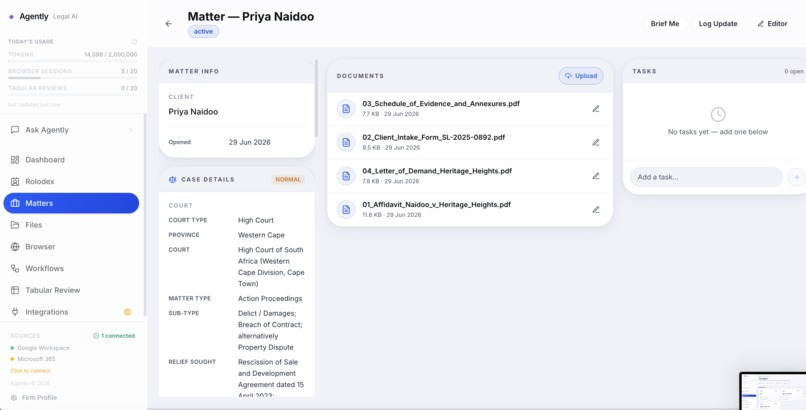Click the yellow warning badge beside Integrations

pyautogui.click(x=127, y=312)
